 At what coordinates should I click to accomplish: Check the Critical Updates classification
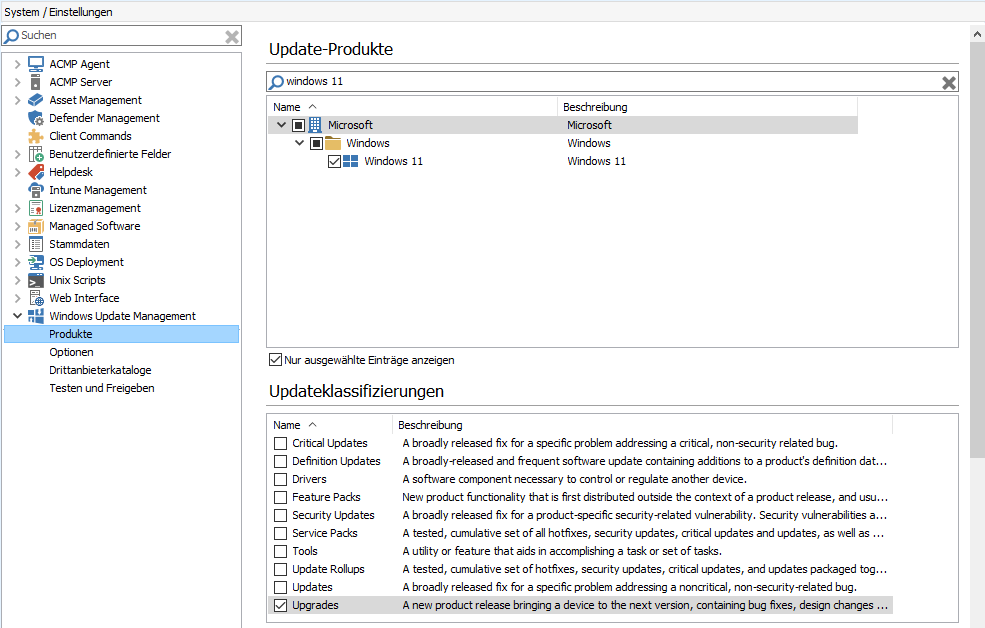pyautogui.click(x=281, y=443)
